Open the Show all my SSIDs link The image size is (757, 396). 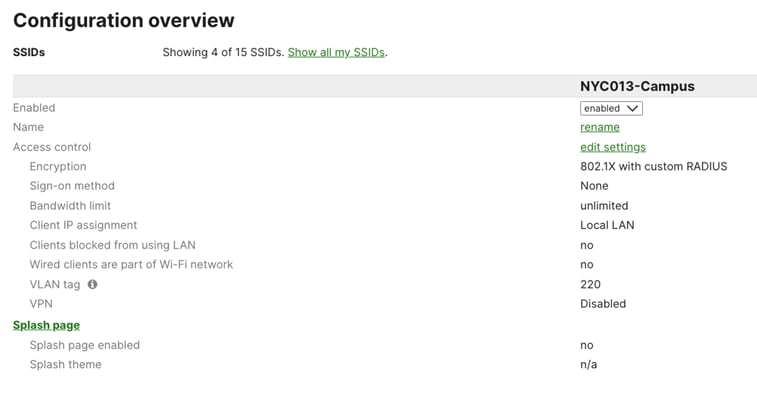tap(336, 52)
